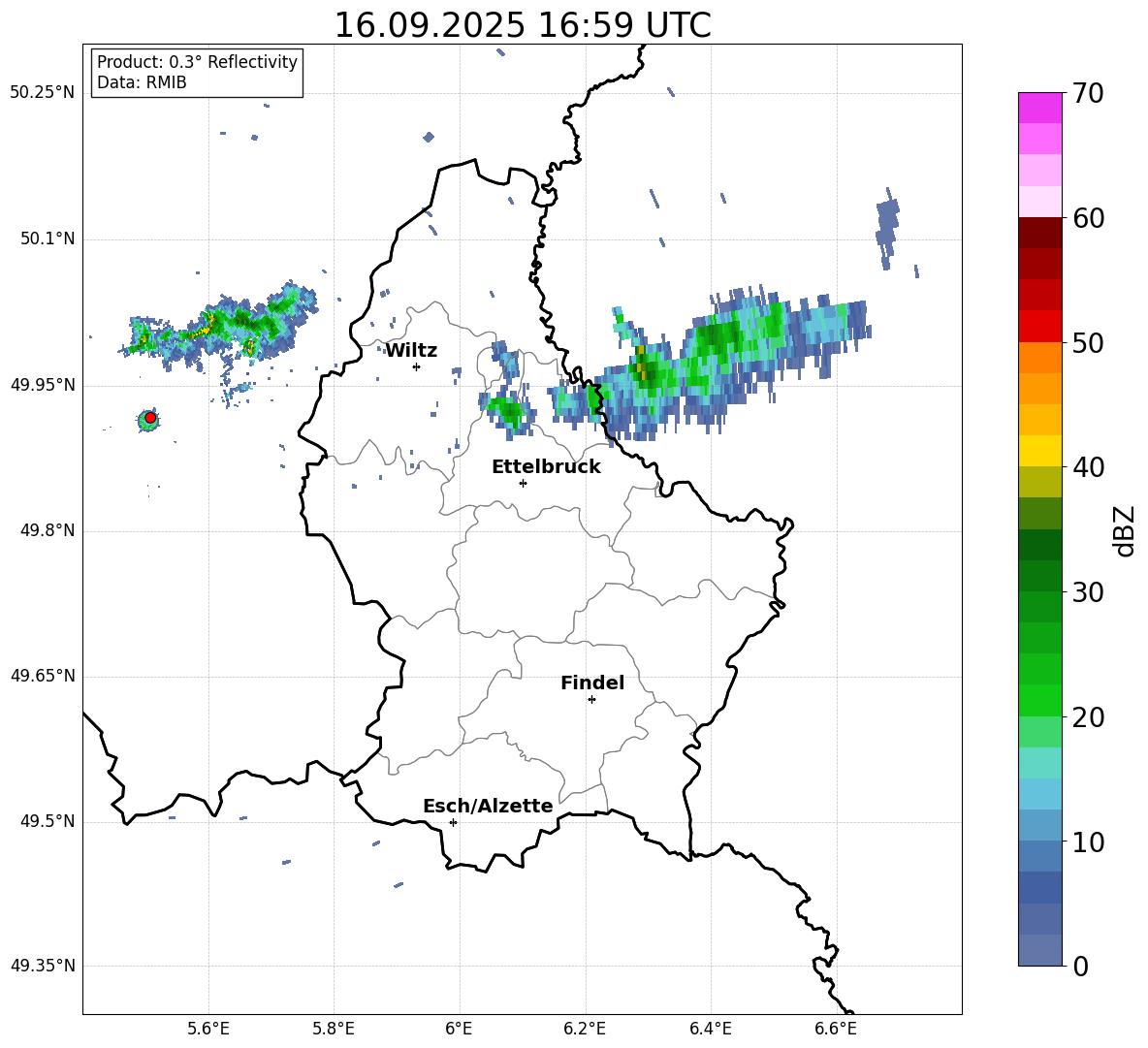Click the magenta top colorbar swatch

[1039, 109]
